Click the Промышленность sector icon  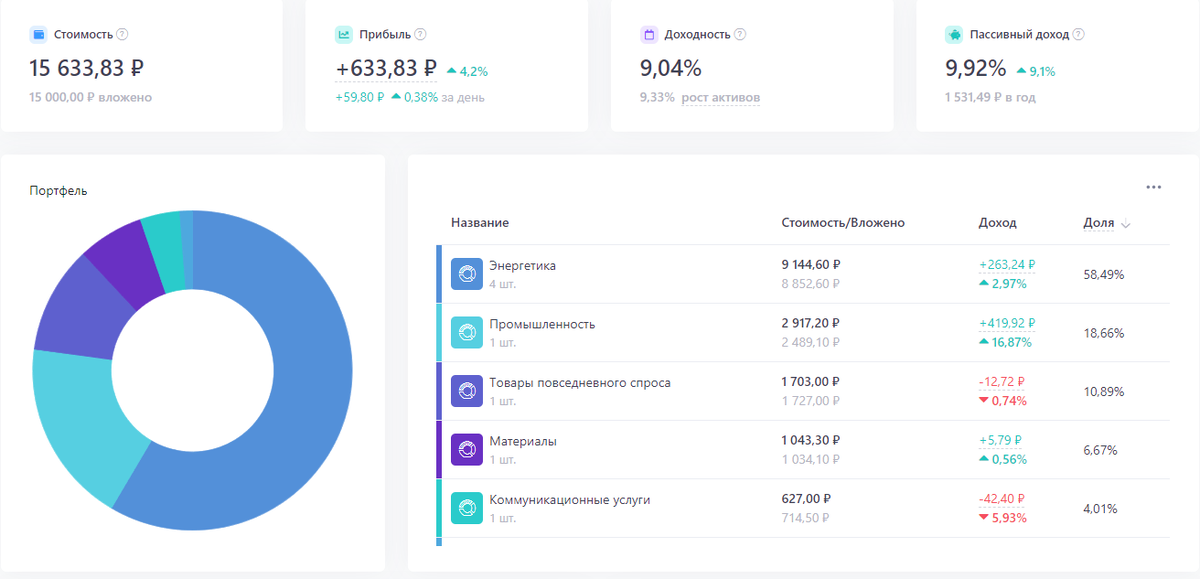[467, 333]
